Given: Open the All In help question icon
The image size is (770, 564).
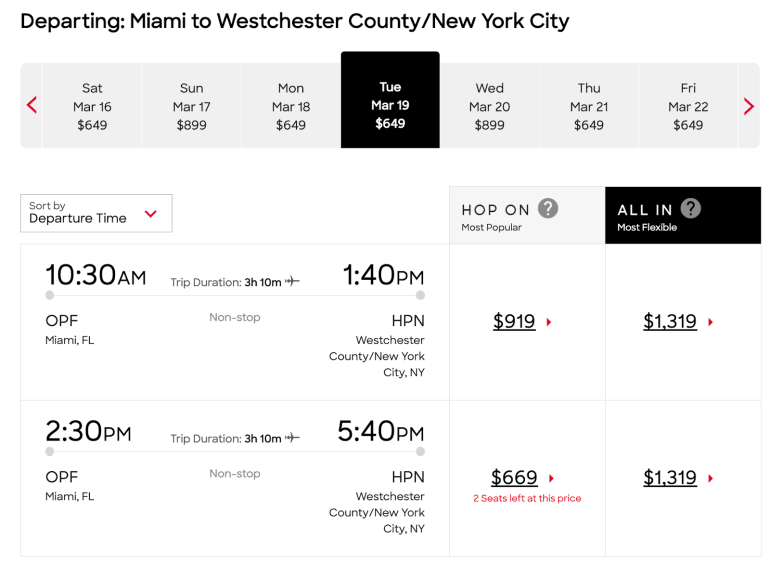Looking at the screenshot, I should 691,209.
